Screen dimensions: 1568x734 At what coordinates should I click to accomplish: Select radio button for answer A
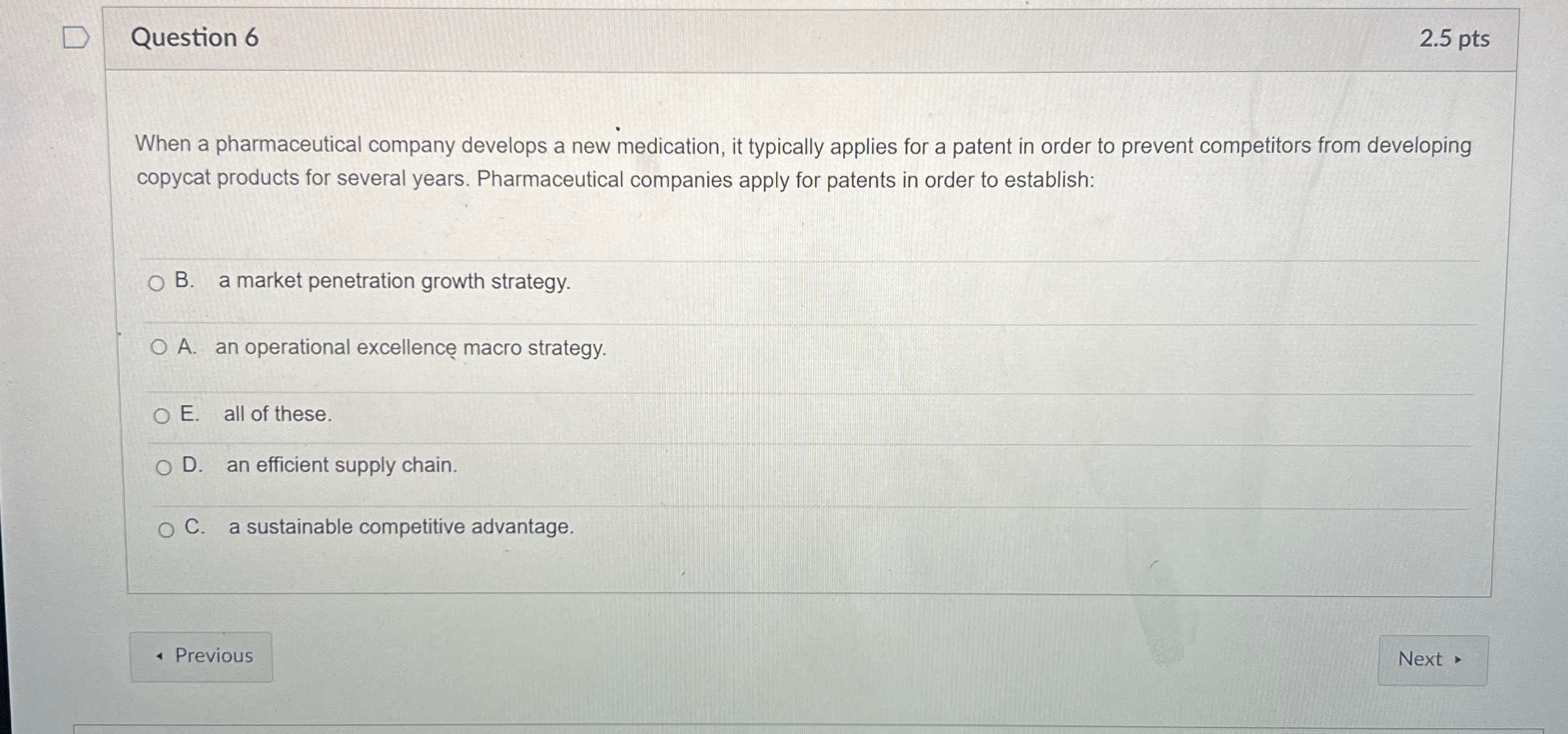coord(159,349)
